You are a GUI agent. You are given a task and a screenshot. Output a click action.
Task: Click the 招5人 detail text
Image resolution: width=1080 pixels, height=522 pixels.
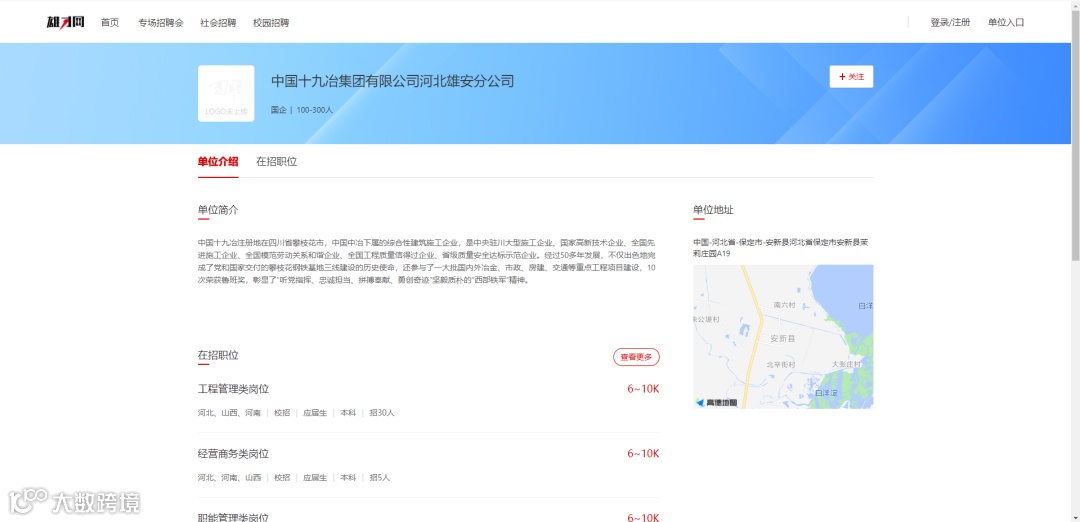pyautogui.click(x=380, y=477)
